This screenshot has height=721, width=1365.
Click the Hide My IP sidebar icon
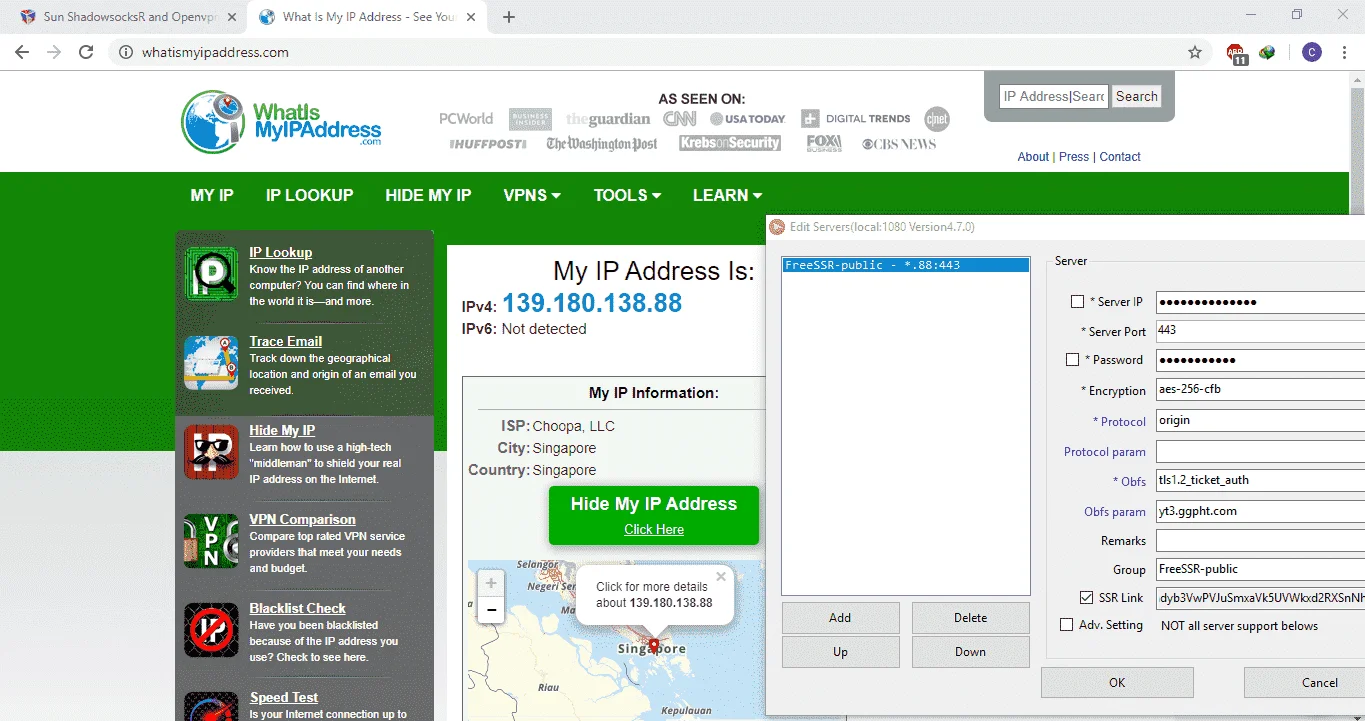(211, 452)
